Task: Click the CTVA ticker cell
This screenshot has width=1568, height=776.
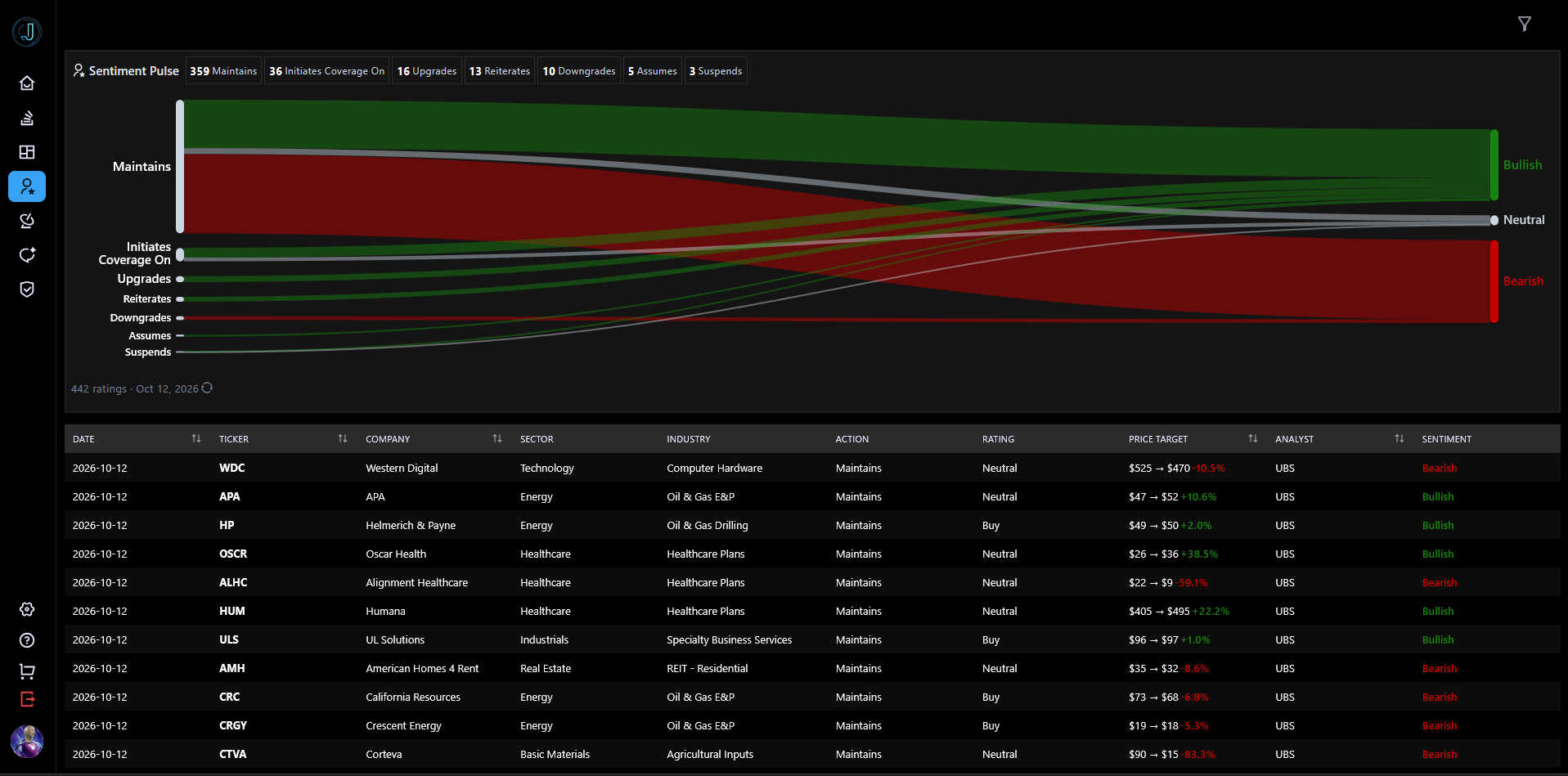Action: coord(233,754)
